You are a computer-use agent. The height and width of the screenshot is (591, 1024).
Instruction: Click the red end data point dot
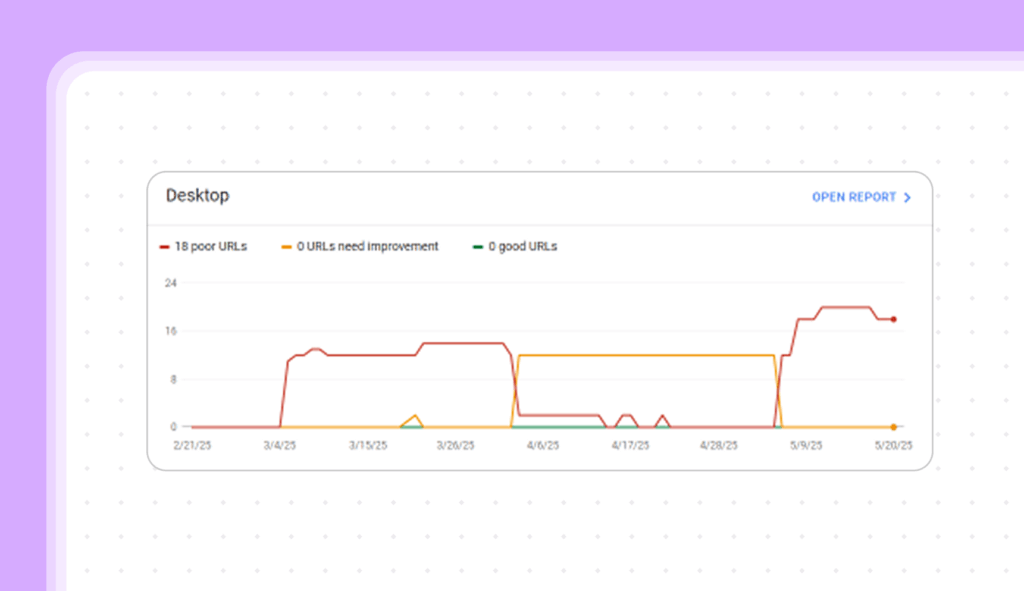click(x=893, y=319)
